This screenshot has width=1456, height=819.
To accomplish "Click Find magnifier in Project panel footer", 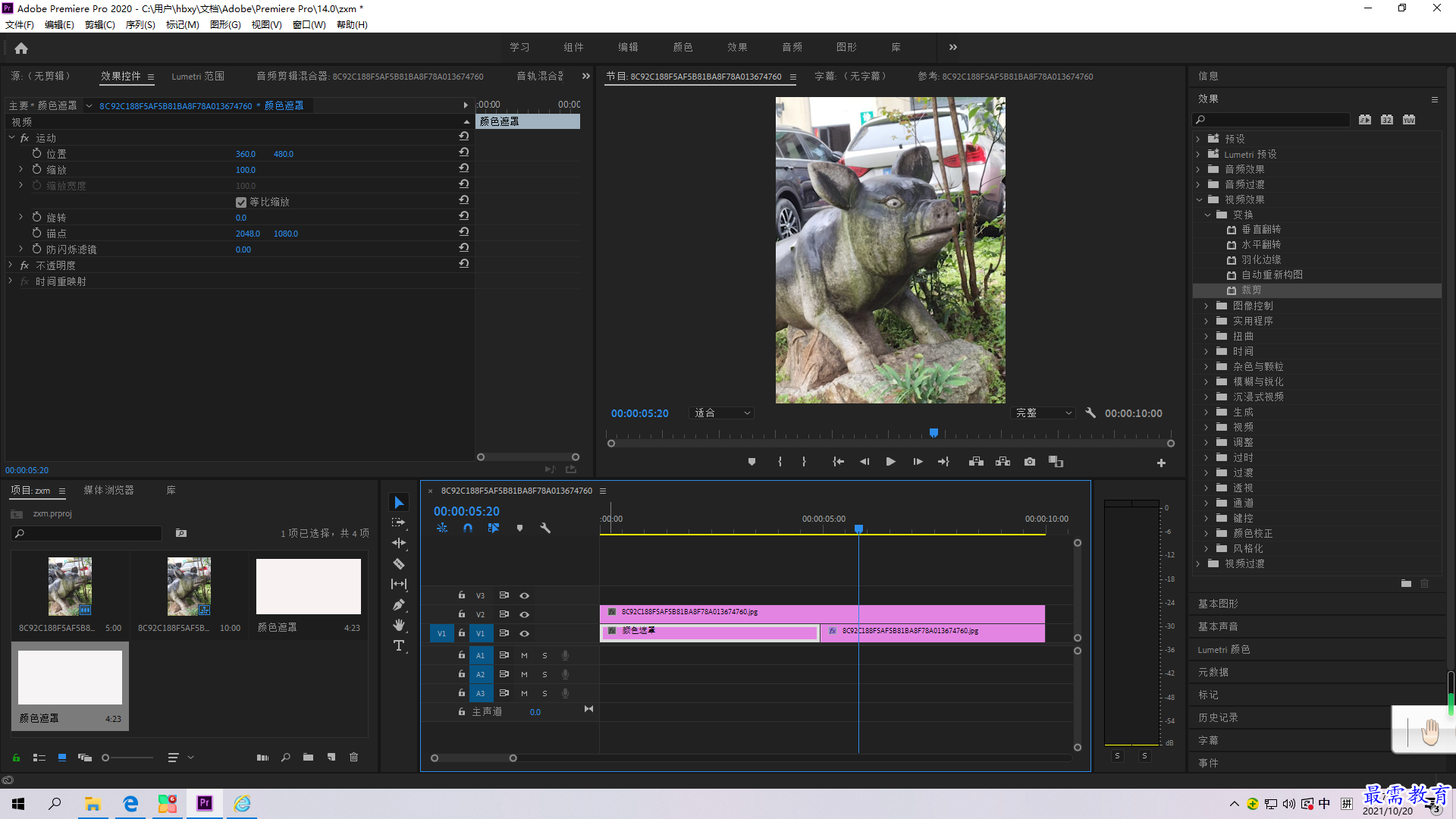I will pos(286,757).
